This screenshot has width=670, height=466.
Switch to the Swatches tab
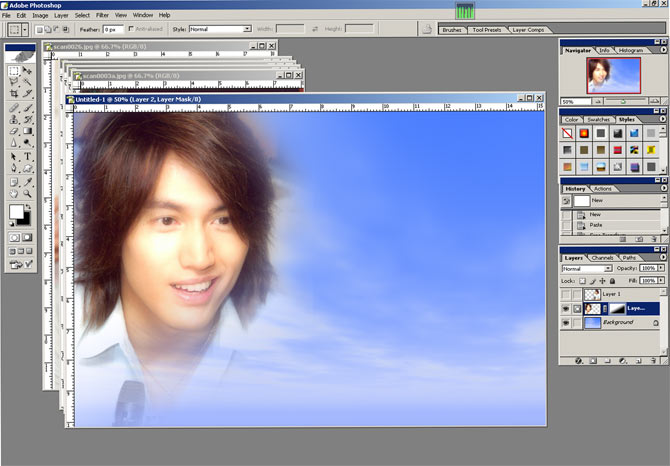pos(598,120)
